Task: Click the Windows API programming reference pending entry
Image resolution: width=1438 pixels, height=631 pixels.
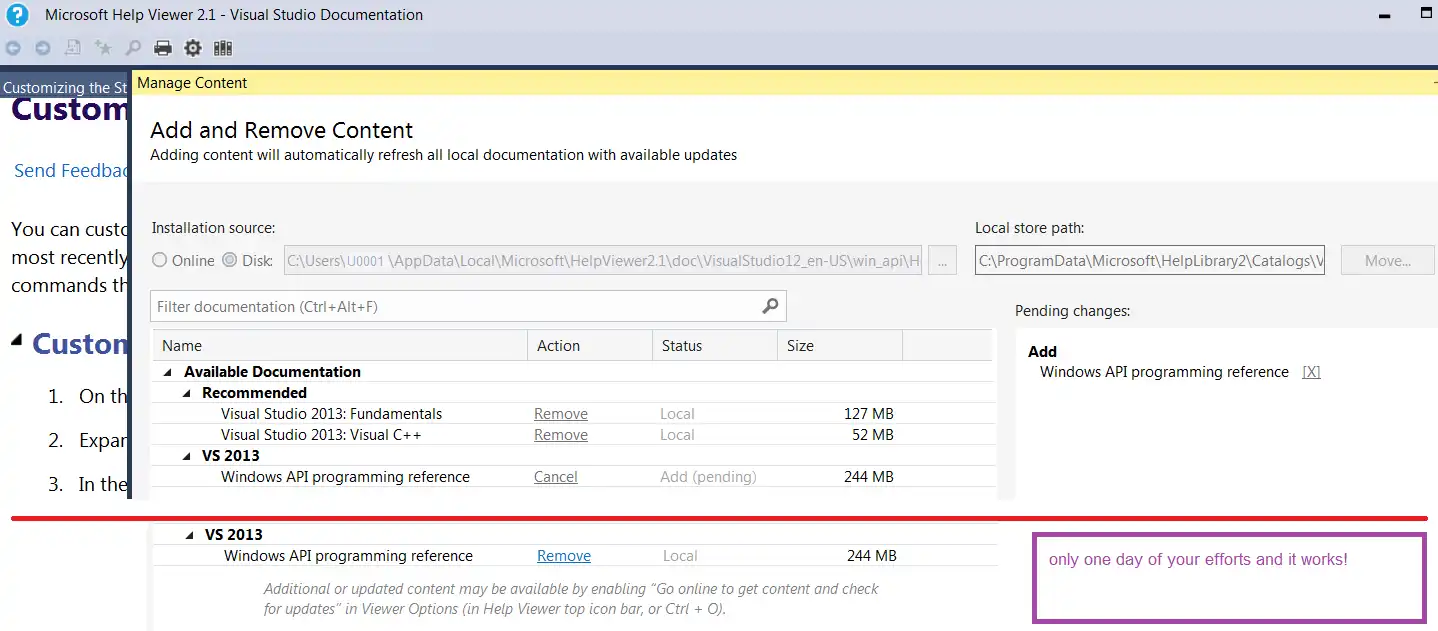Action: 1164,372
